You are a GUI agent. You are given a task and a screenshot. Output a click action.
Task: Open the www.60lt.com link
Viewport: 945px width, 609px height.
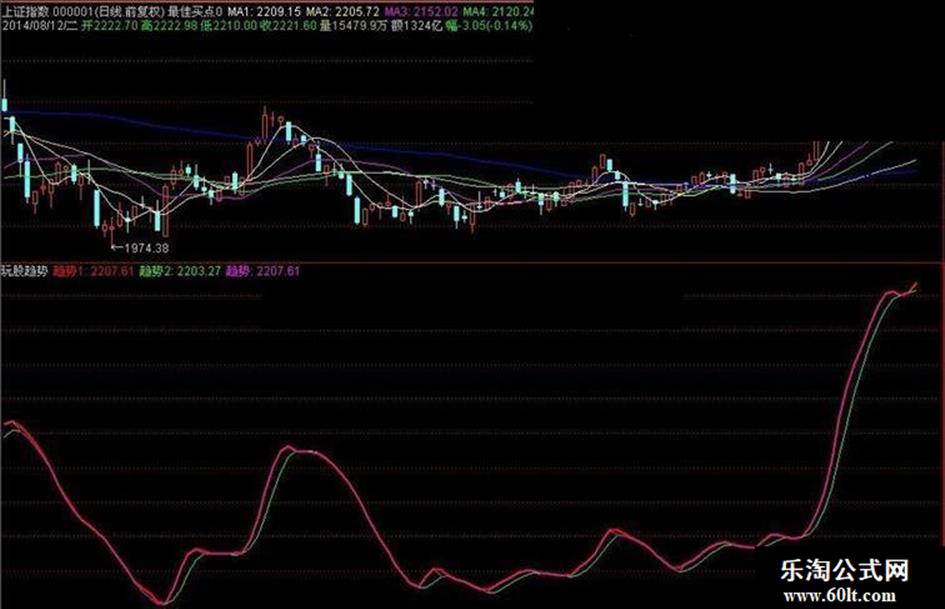pyautogui.click(x=840, y=596)
